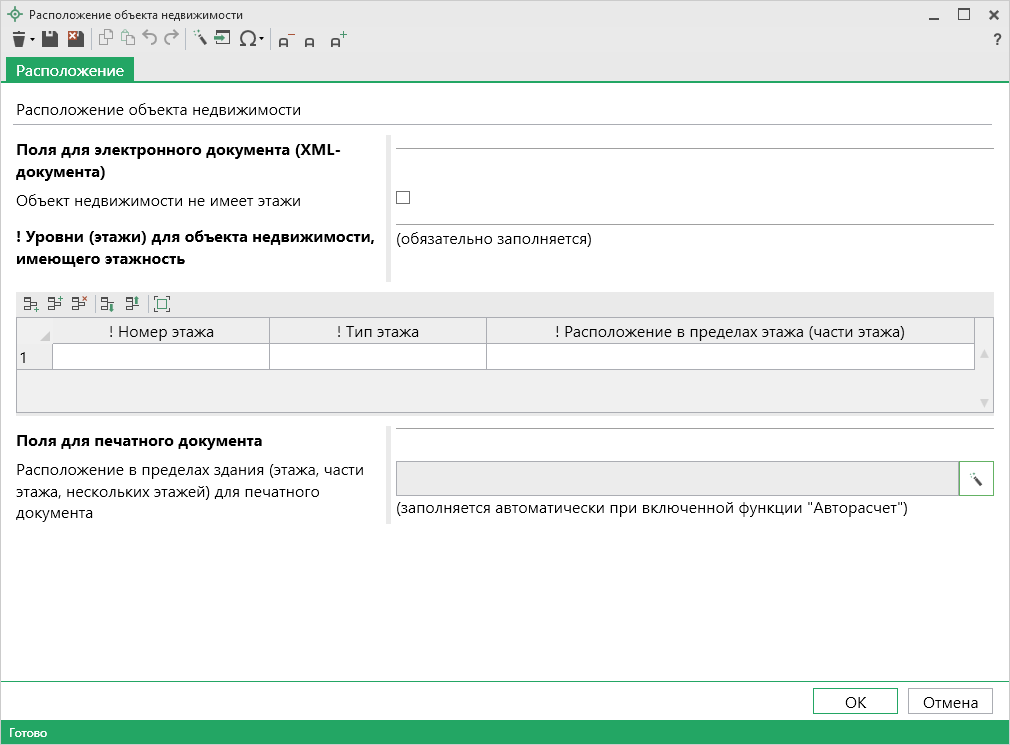This screenshot has height=745, width=1010.
Task: Check 'Объект недвижимости не имеет этажи' checkbox
Action: tap(403, 198)
